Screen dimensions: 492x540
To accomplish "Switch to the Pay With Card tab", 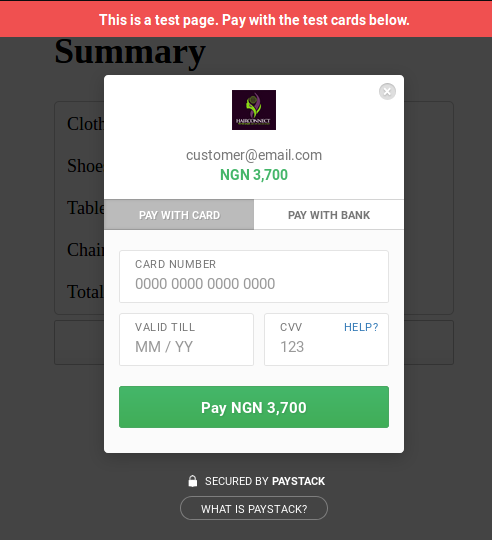I will pyautogui.click(x=179, y=215).
